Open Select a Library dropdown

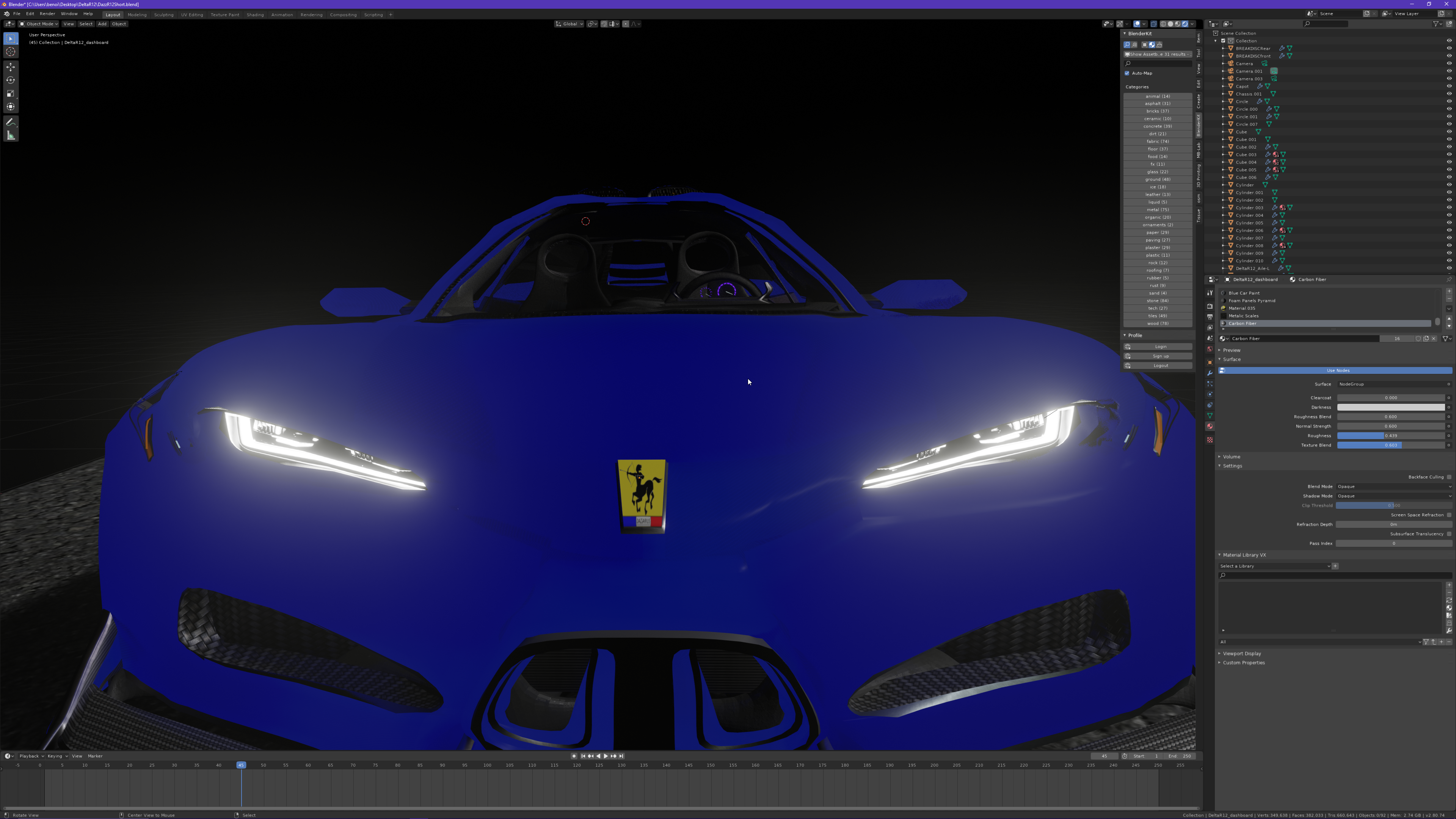coord(1274,566)
